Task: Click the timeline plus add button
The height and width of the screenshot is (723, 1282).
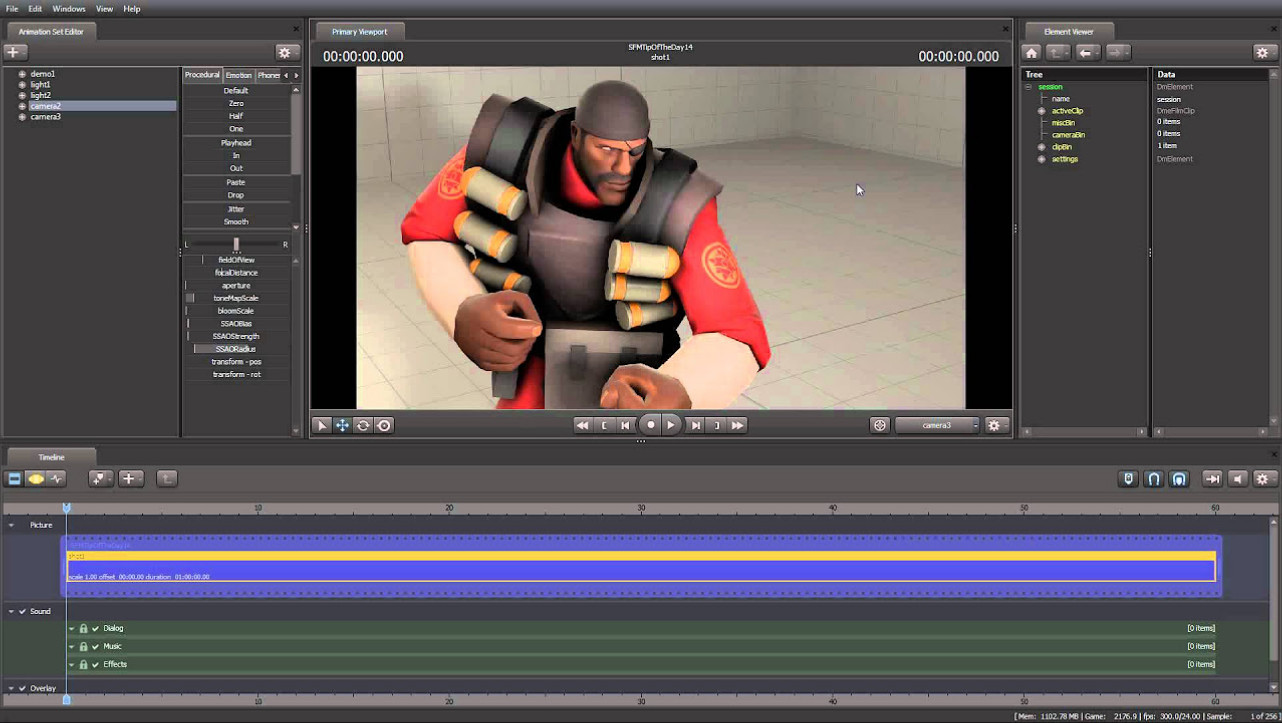Action: click(132, 479)
